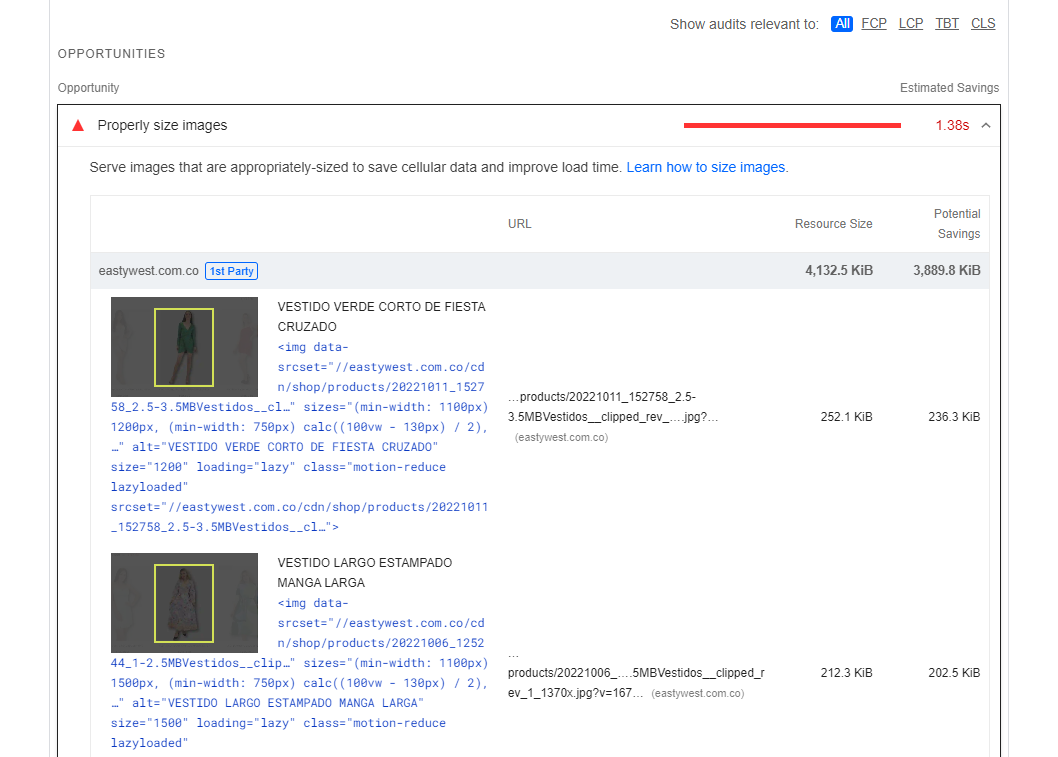1058x757 pixels.
Task: Filter audits by LCP
Action: click(910, 24)
